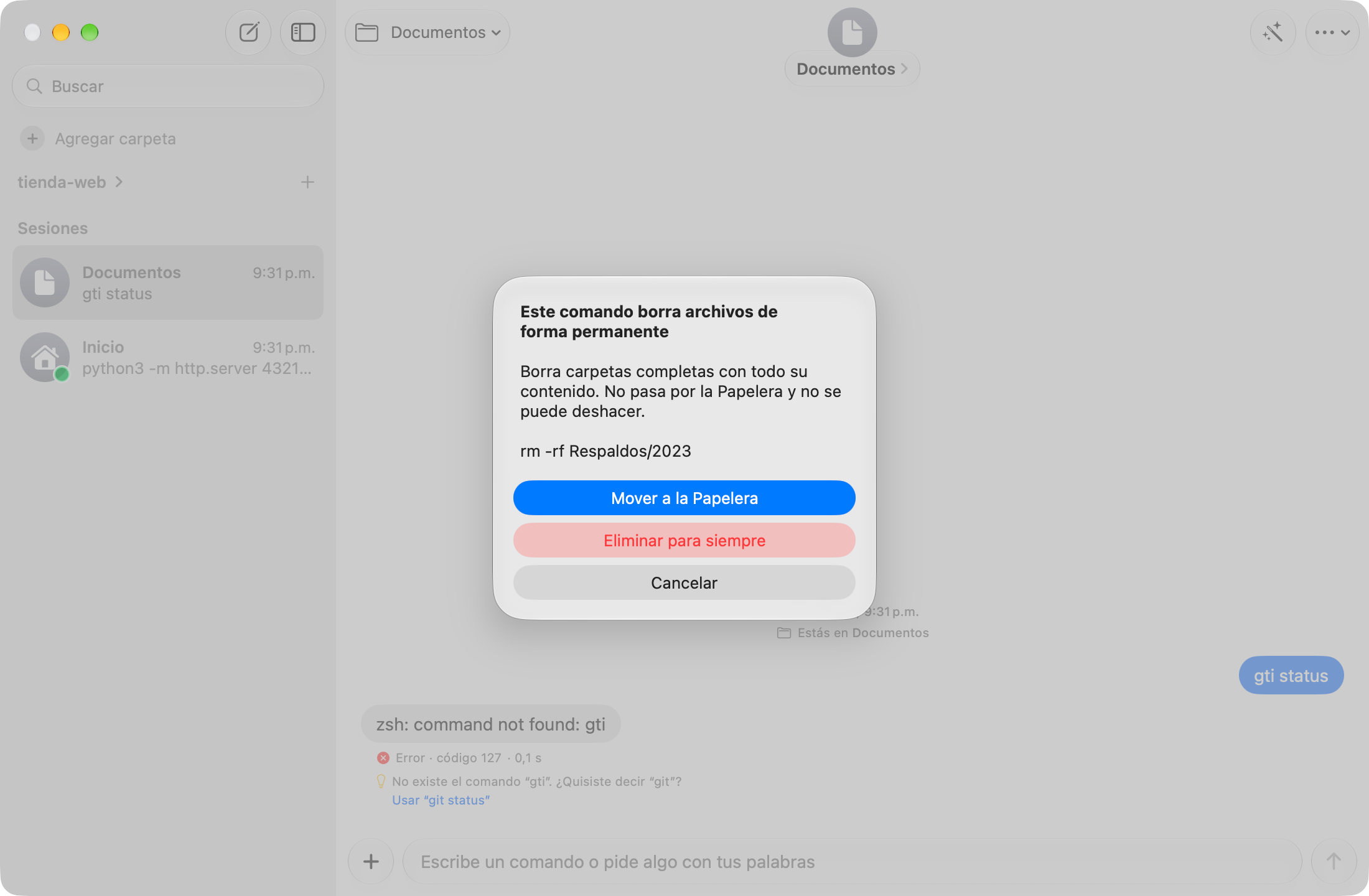Click the rm -rf Respaldos/2023 command text
Screen dimensions: 1369x896
point(605,450)
